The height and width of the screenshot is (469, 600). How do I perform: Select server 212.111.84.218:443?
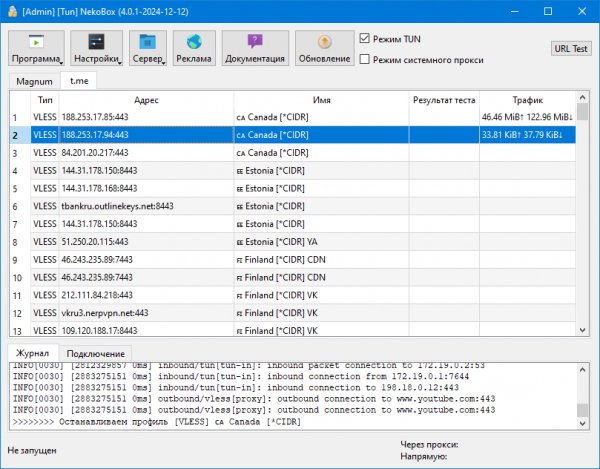[292, 295]
